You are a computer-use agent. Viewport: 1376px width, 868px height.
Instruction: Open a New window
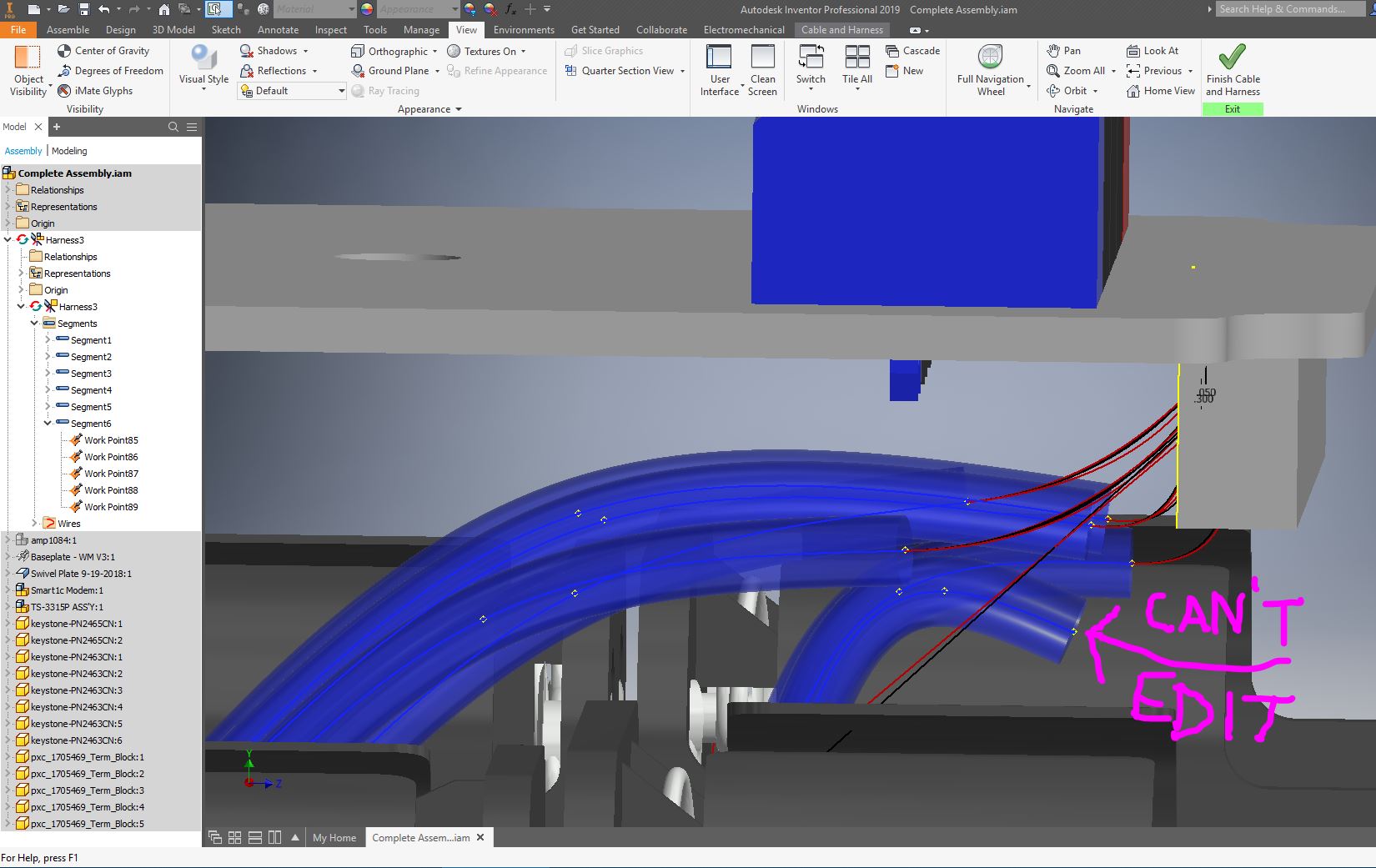pyautogui.click(x=904, y=71)
